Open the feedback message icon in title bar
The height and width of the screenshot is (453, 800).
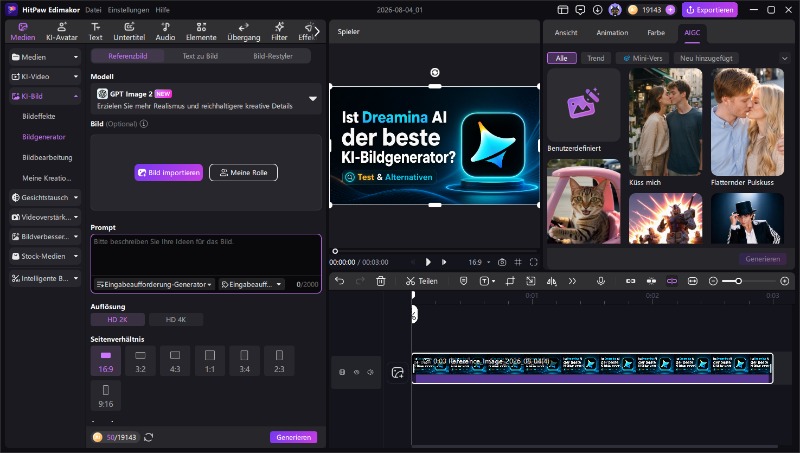pyautogui.click(x=580, y=10)
